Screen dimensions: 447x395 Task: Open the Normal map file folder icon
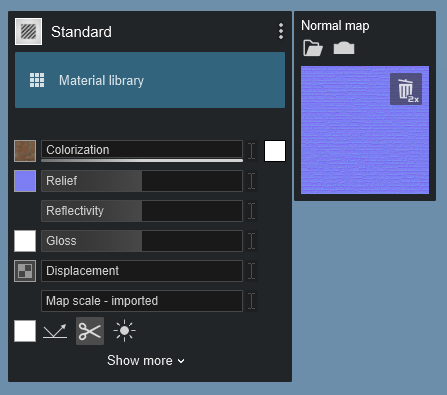click(313, 48)
